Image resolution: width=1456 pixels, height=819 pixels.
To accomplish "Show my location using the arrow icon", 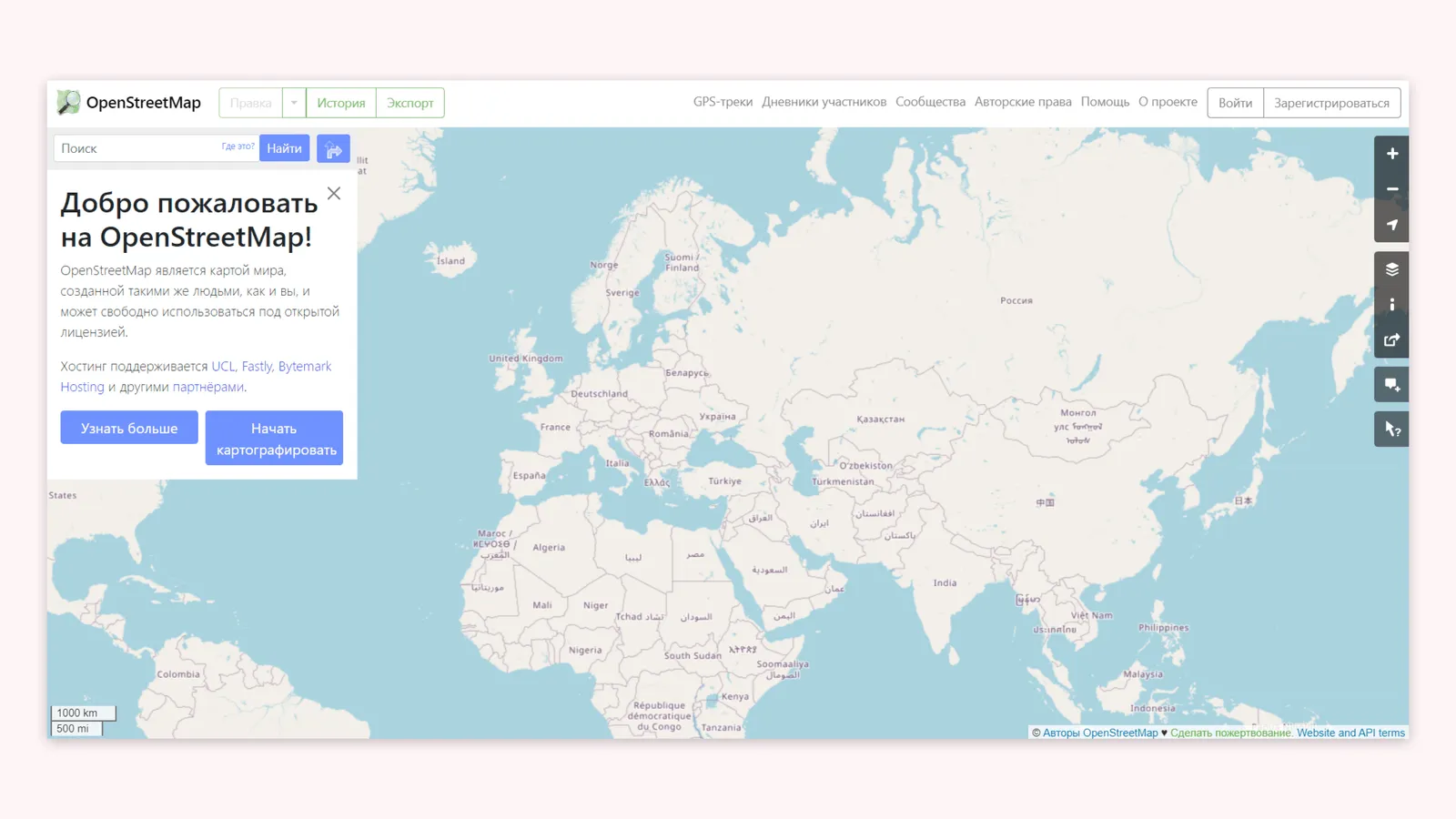I will [1391, 225].
